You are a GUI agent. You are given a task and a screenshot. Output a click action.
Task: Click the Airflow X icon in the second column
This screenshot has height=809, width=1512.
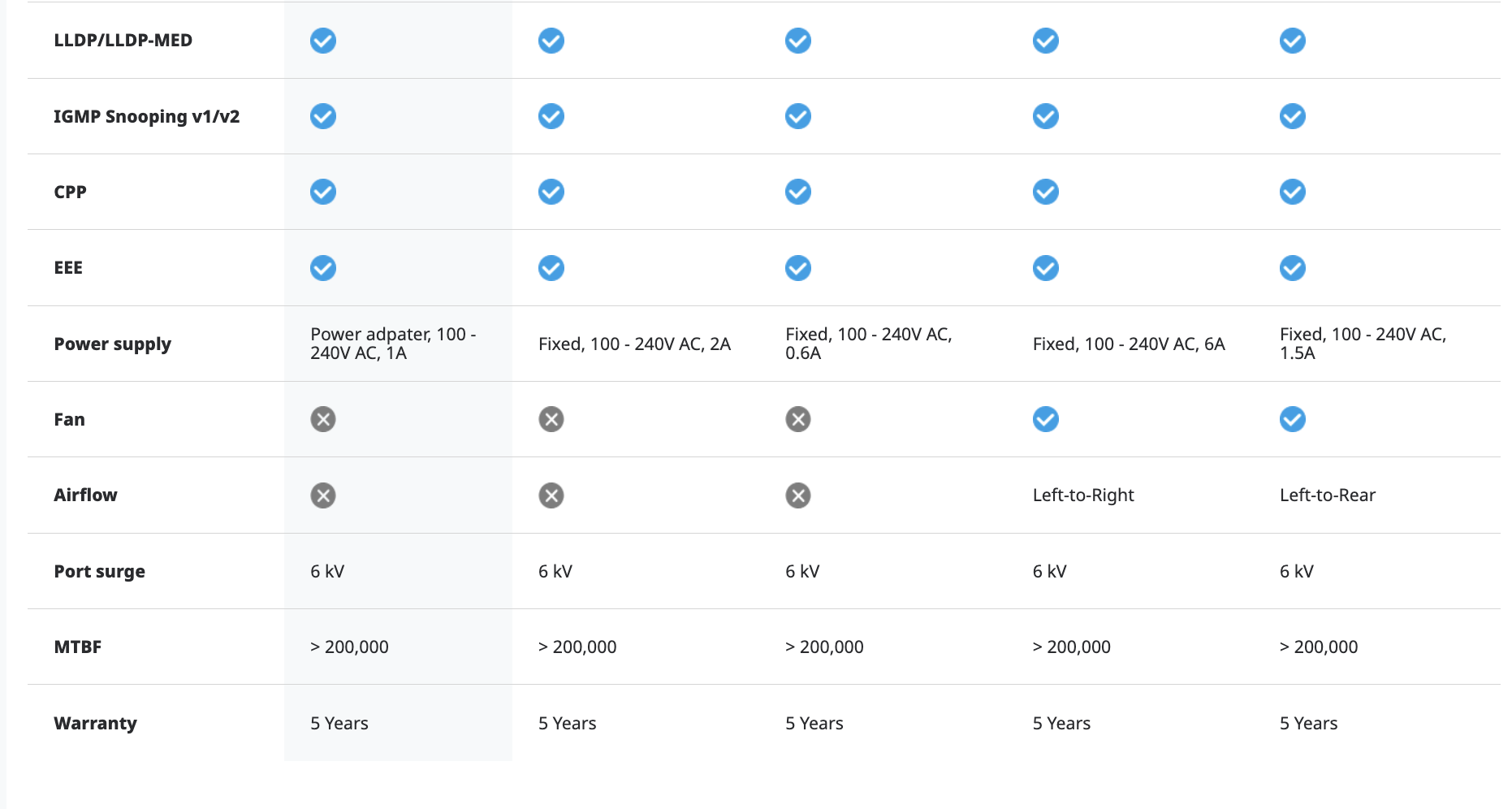coord(551,495)
